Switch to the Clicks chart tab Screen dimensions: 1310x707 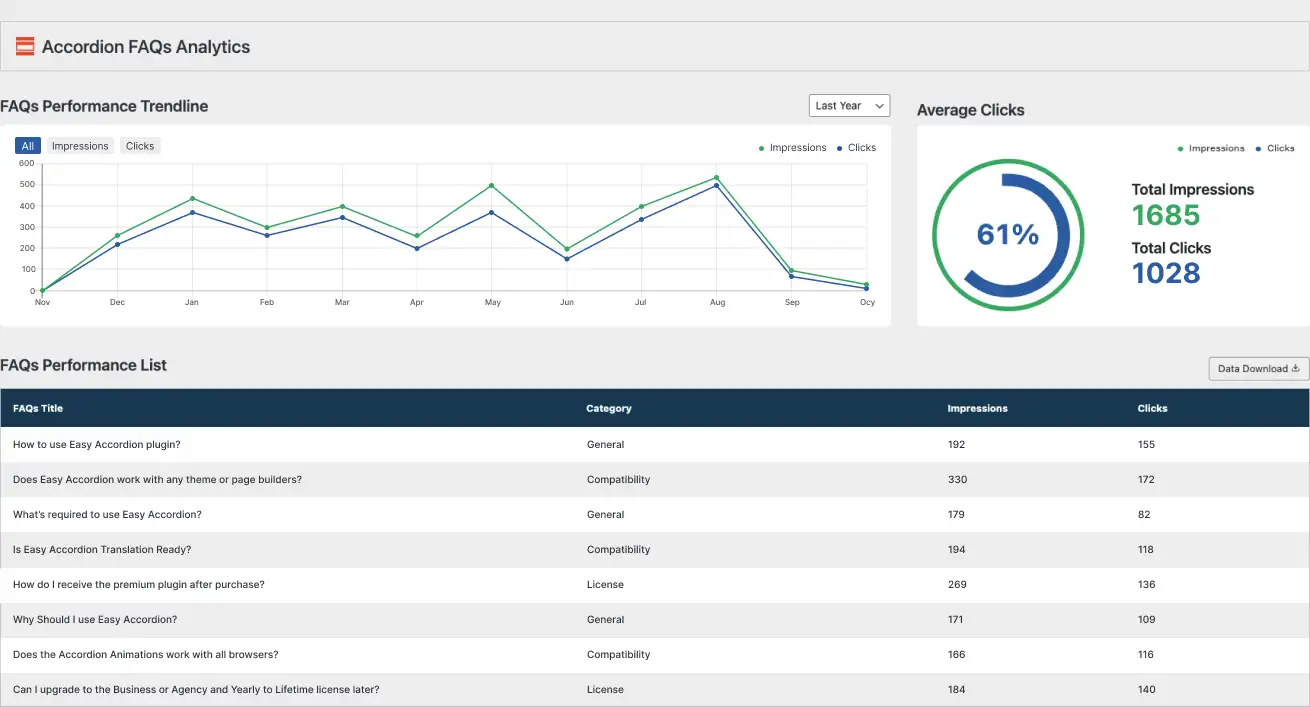pyautogui.click(x=140, y=146)
